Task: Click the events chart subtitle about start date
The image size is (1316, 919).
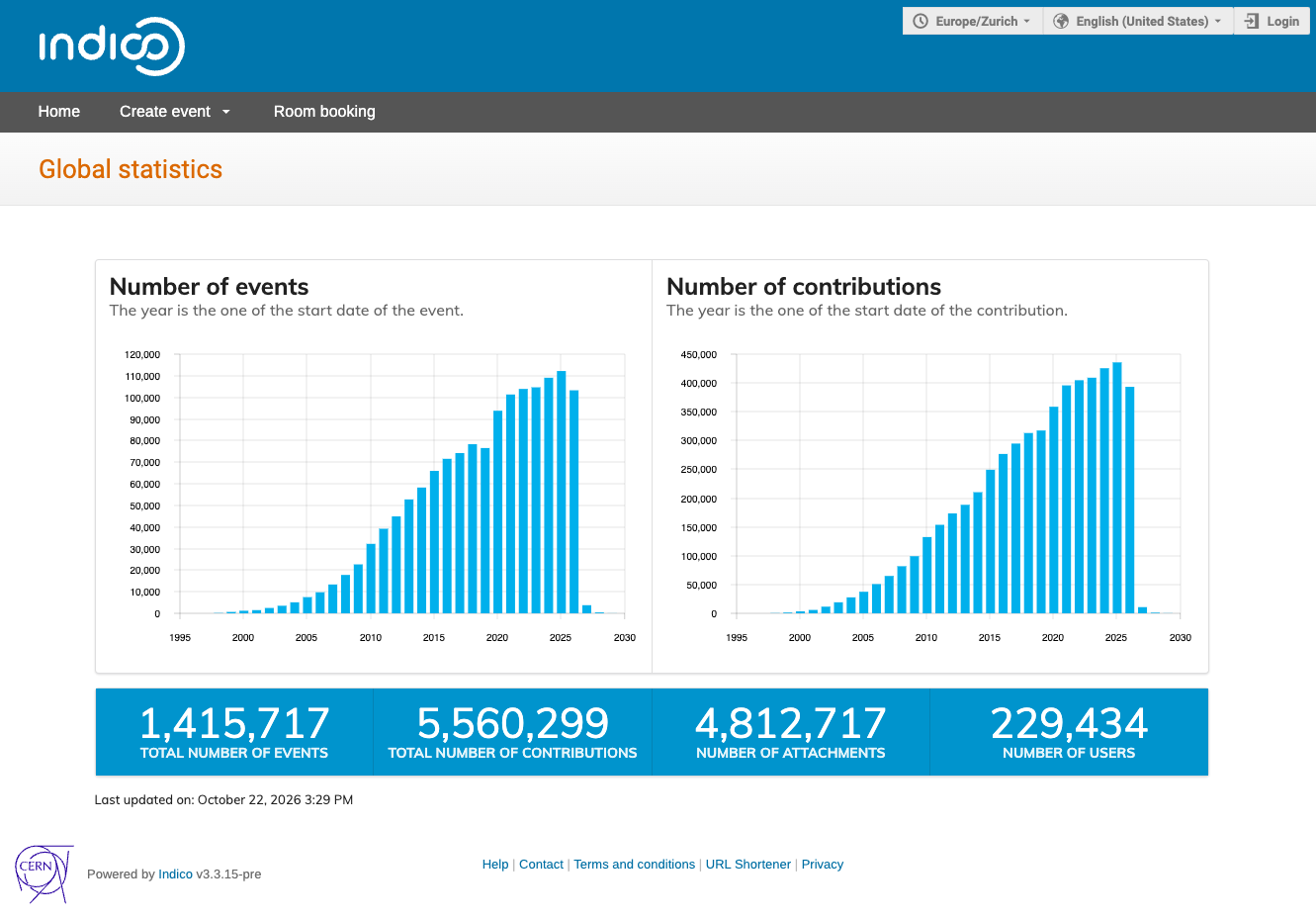Action: [x=287, y=311]
